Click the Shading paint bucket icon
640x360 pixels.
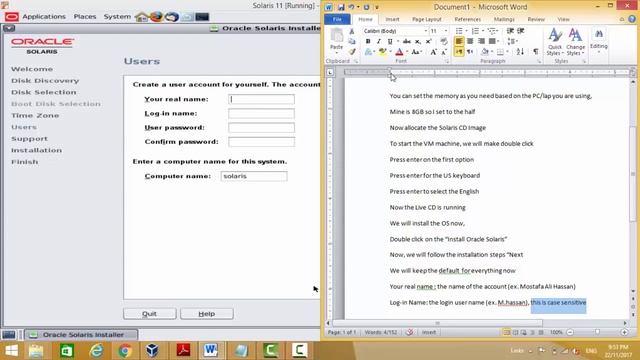(x=485, y=52)
